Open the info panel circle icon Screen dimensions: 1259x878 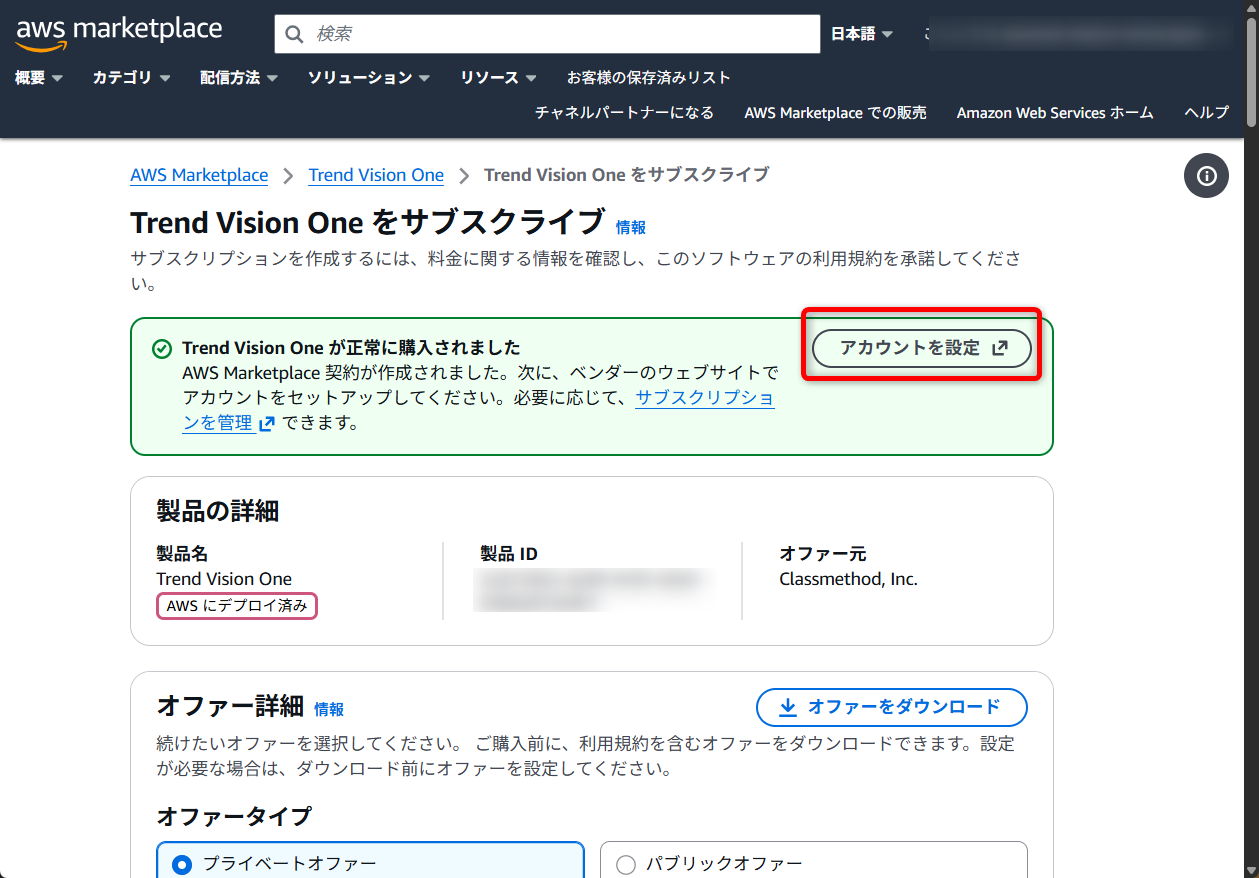click(x=1206, y=176)
